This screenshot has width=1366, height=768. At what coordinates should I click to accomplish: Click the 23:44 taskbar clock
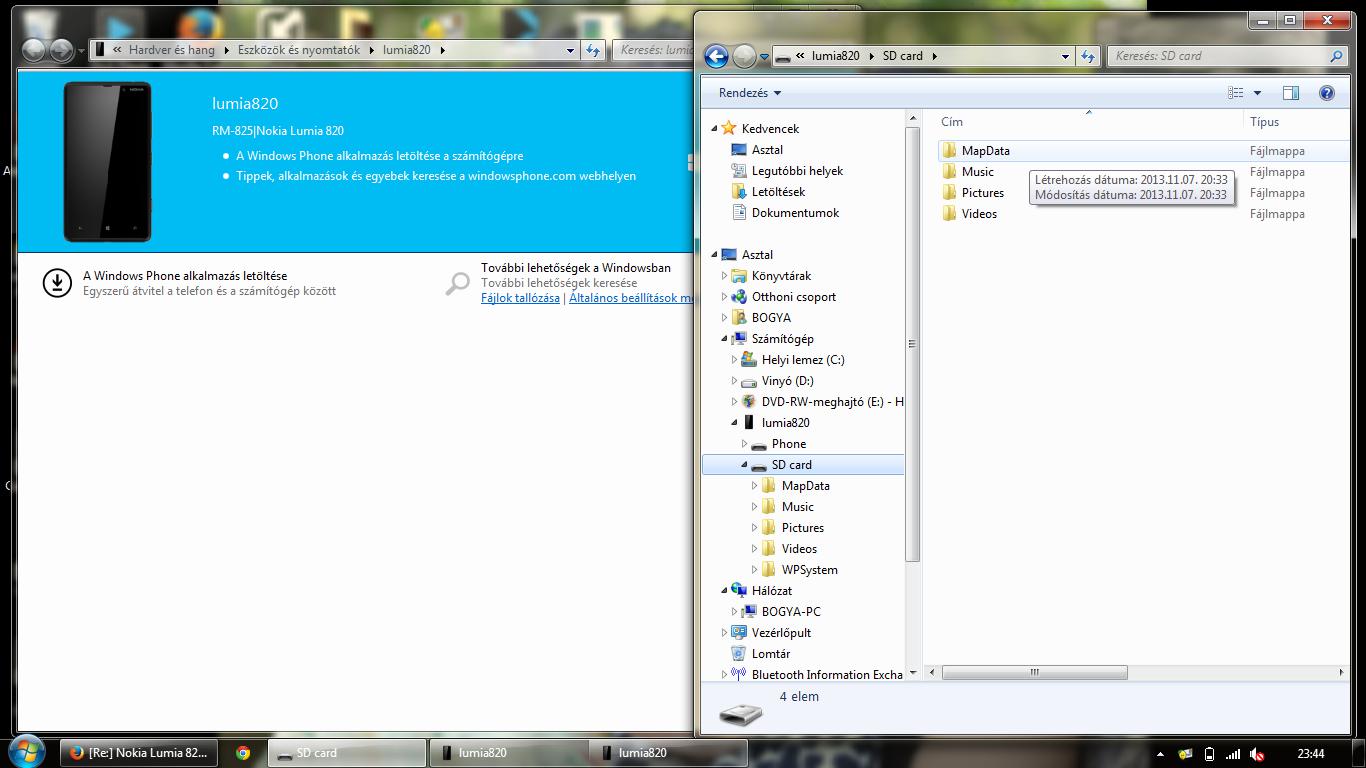coord(1311,754)
